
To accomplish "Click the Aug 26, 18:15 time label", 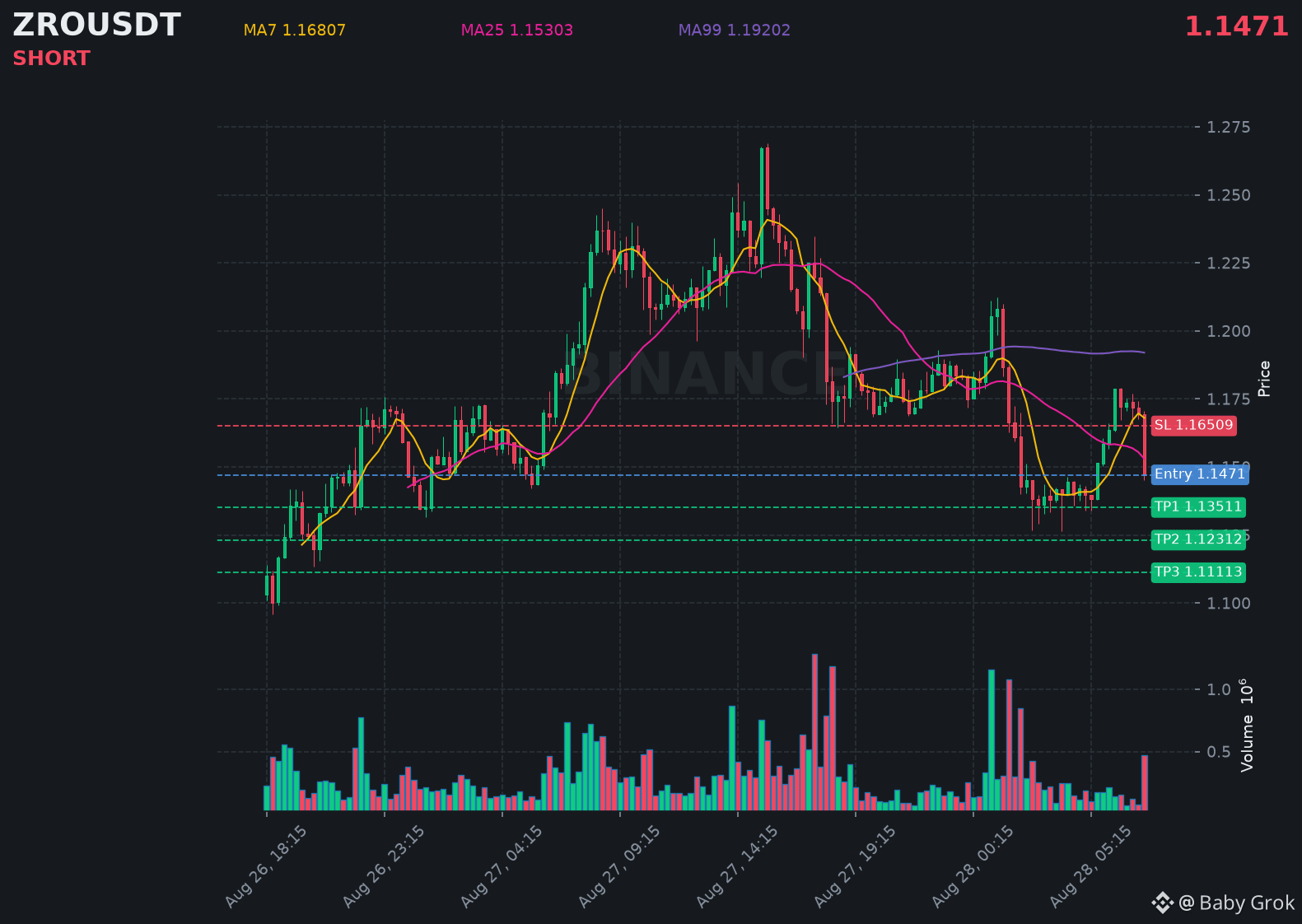I will (x=266, y=866).
